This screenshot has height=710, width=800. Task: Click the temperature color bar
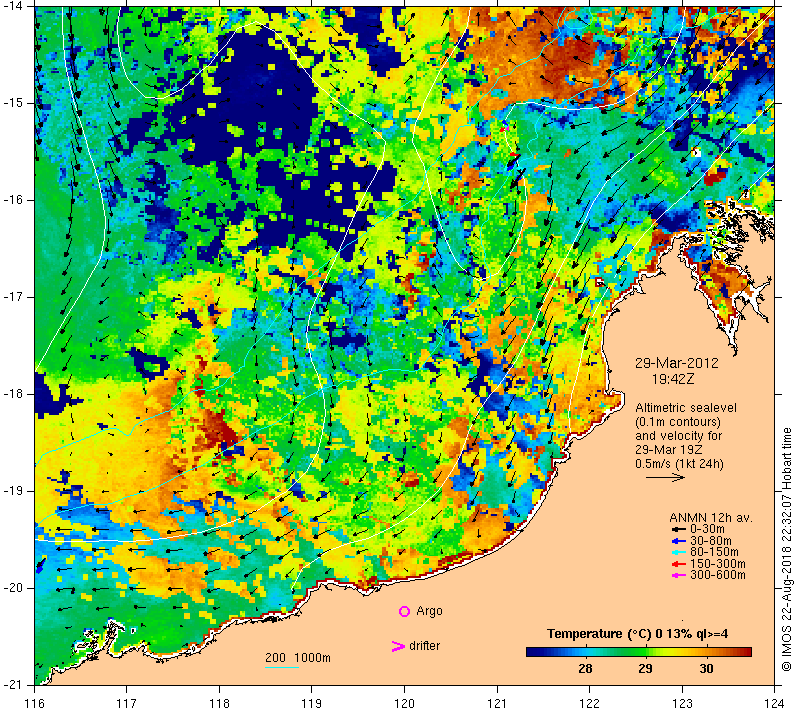639,652
